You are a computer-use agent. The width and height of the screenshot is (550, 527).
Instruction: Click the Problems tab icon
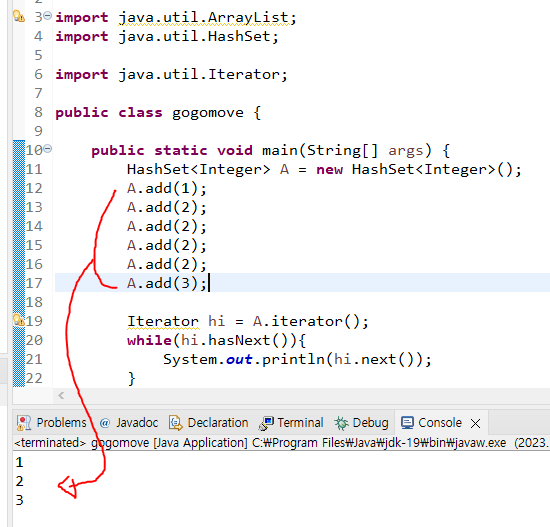pyautogui.click(x=24, y=423)
